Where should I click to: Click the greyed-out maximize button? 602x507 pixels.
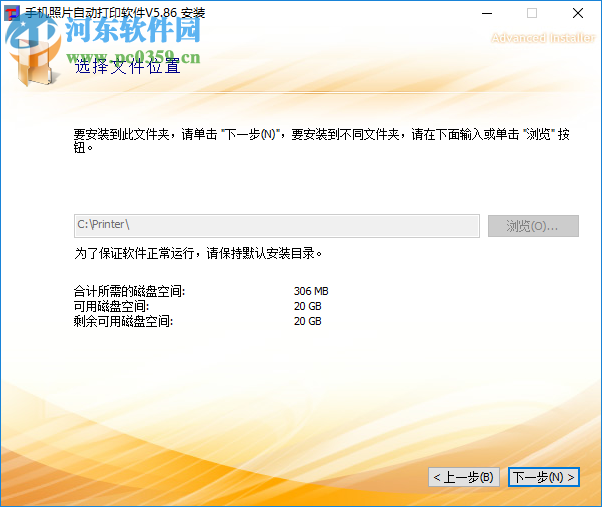(532, 13)
